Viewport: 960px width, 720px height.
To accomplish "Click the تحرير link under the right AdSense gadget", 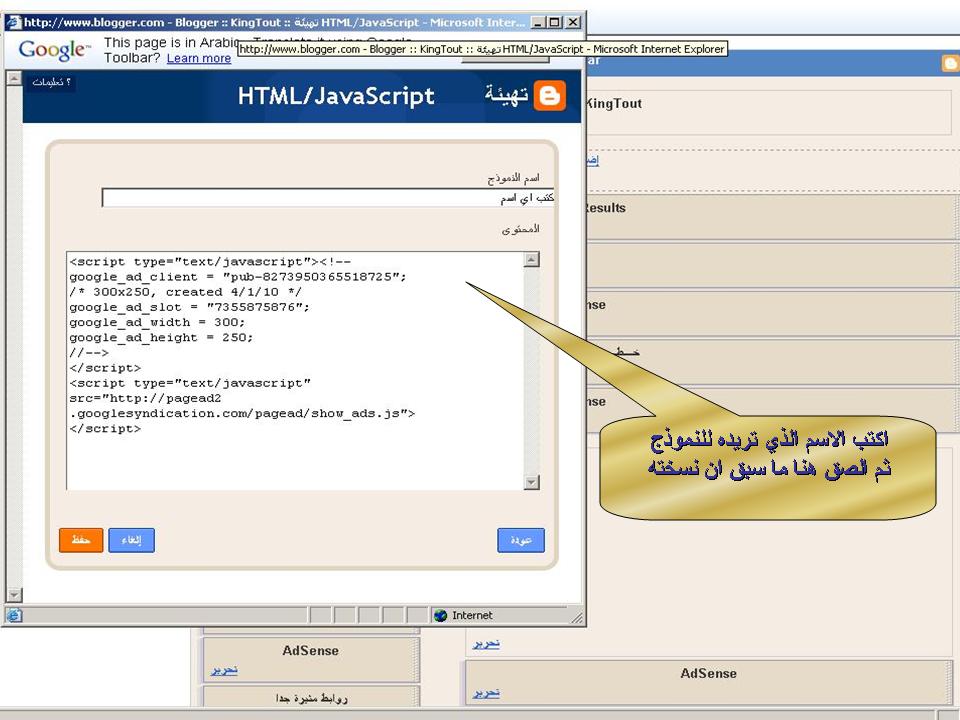I will [x=486, y=692].
